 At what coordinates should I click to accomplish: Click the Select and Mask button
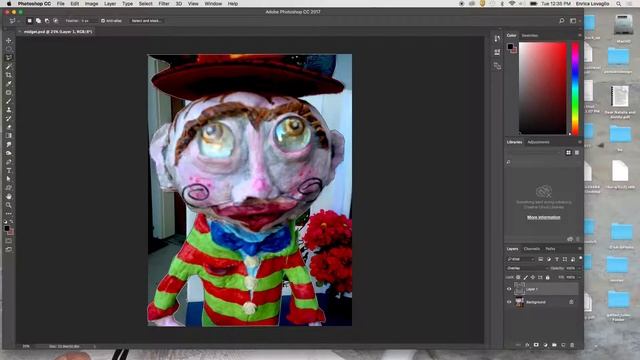[146, 20]
